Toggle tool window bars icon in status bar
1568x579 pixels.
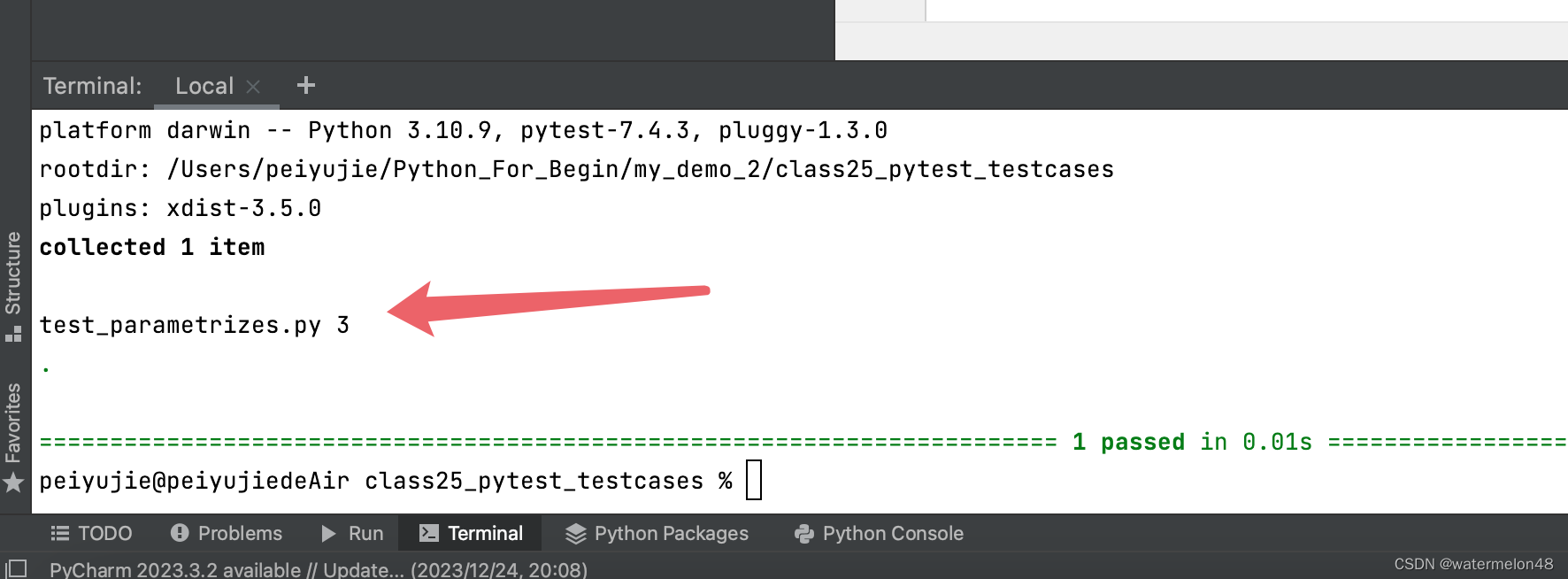click(x=17, y=568)
